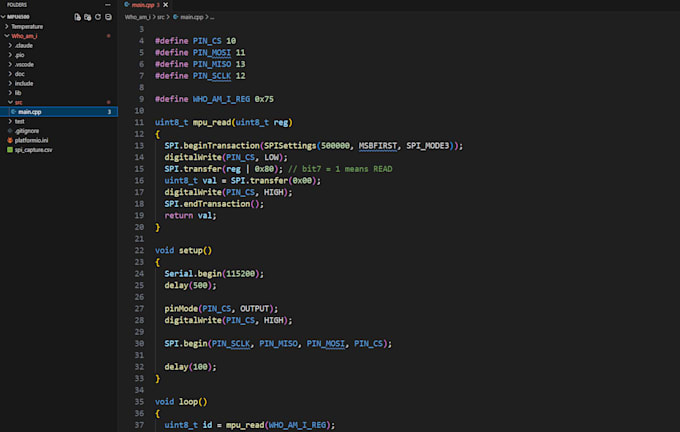Click main.cpp in the breadcrumb path
Viewport: 680px width, 432px height.
pyautogui.click(x=192, y=17)
